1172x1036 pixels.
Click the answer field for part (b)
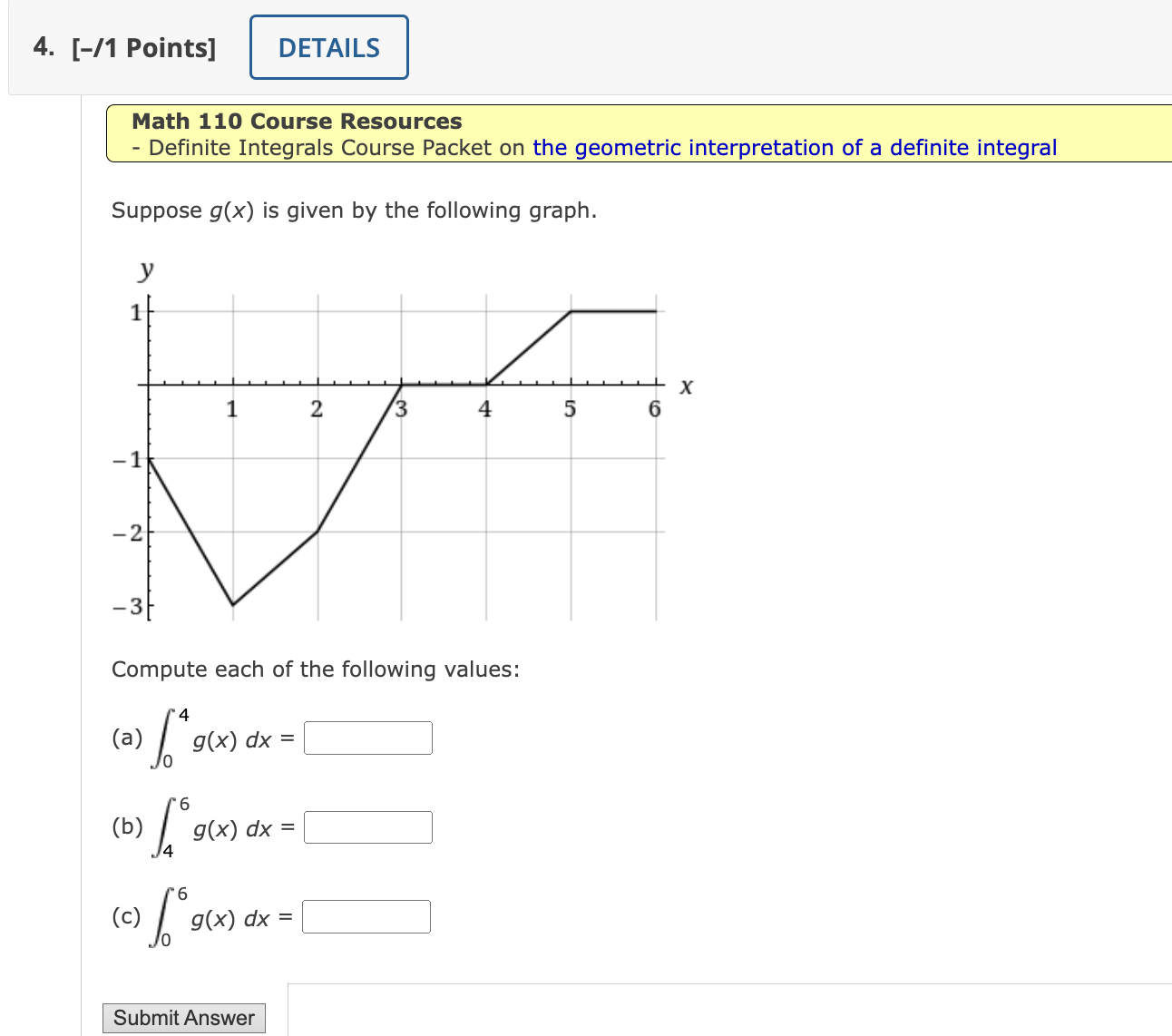[366, 826]
